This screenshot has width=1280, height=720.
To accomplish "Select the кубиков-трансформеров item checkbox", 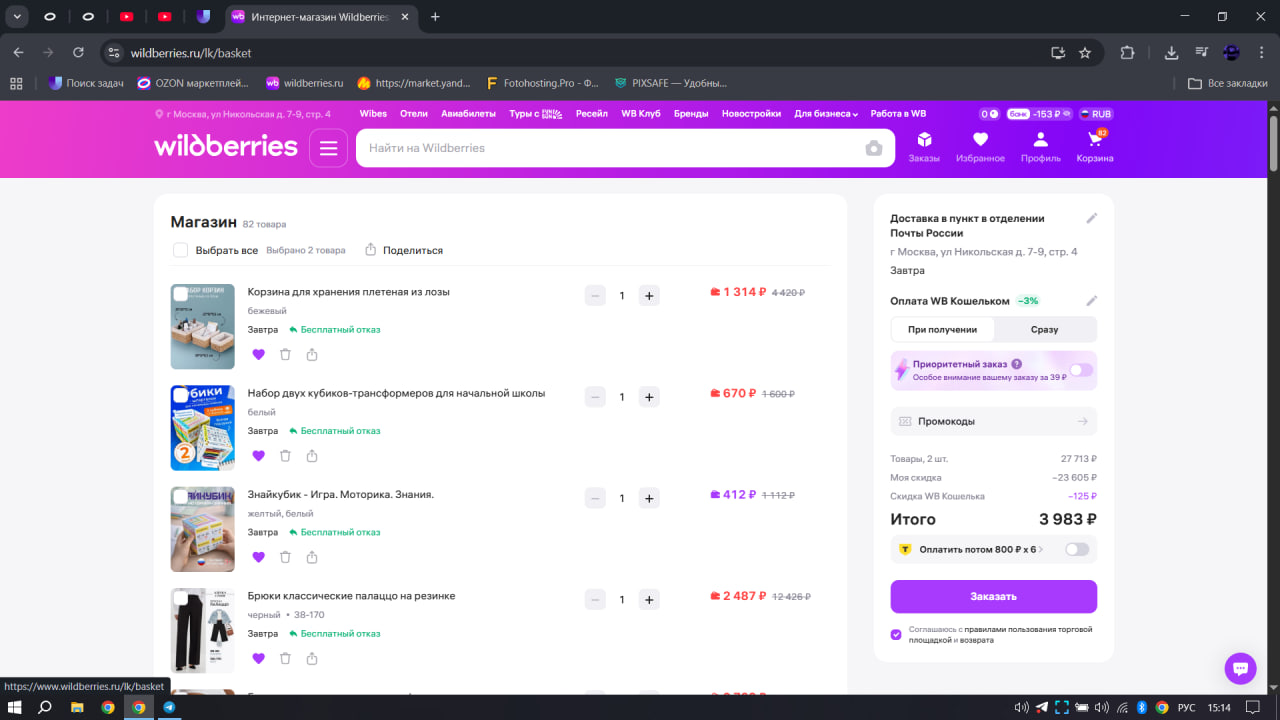I will tap(181, 396).
